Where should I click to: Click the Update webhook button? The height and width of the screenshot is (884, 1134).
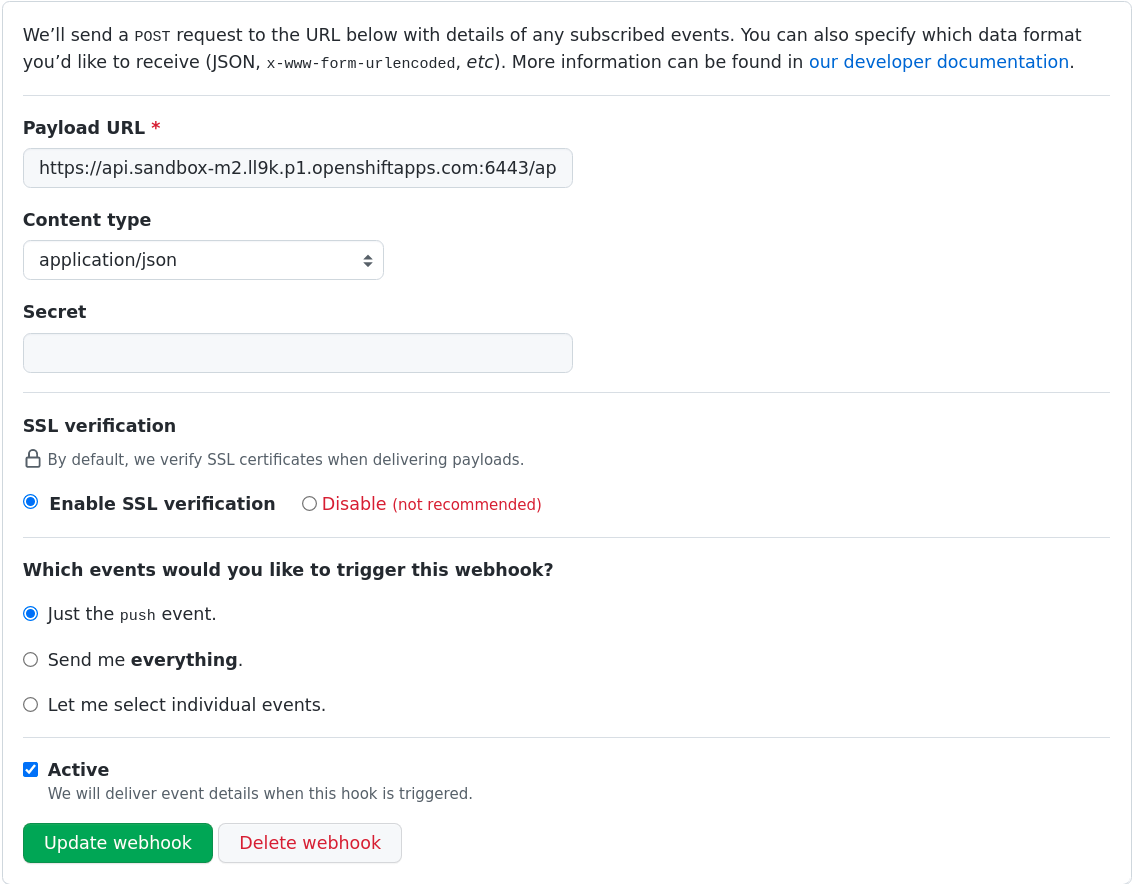click(117, 842)
